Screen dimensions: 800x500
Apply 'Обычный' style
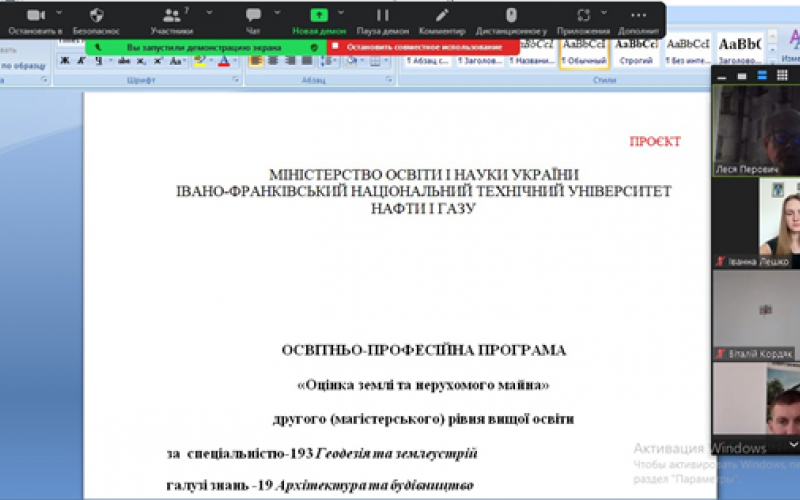[584, 53]
